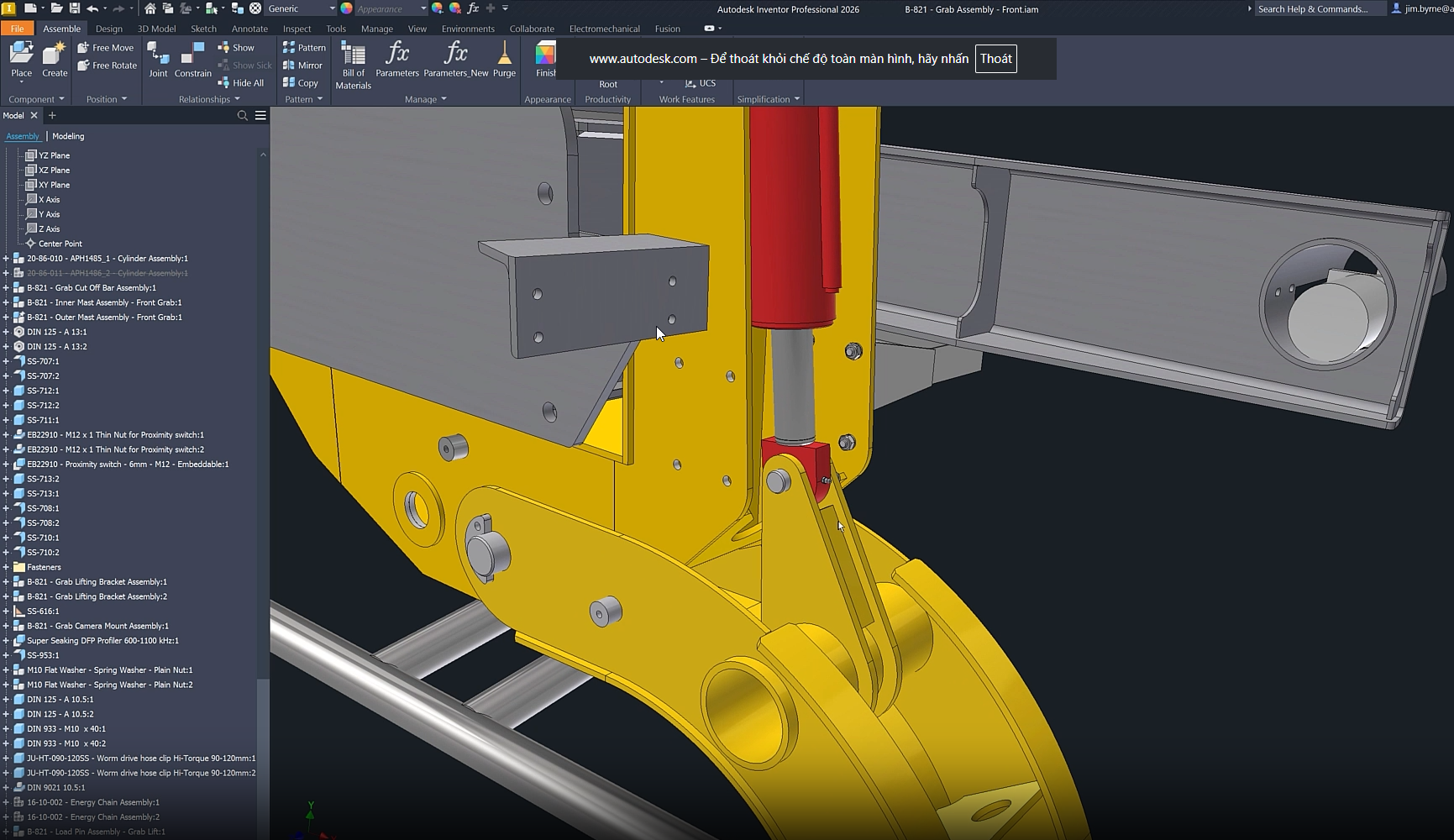The width and height of the screenshot is (1454, 840).
Task: Search the model browser
Action: (243, 116)
